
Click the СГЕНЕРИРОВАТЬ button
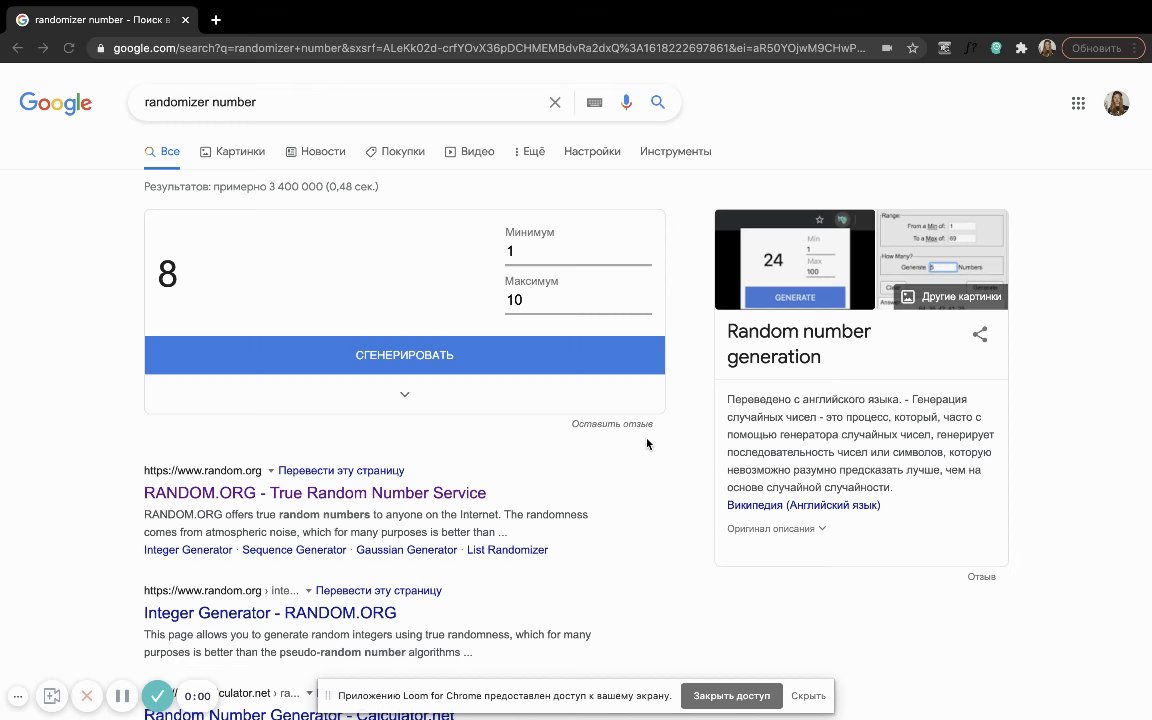[x=405, y=355]
